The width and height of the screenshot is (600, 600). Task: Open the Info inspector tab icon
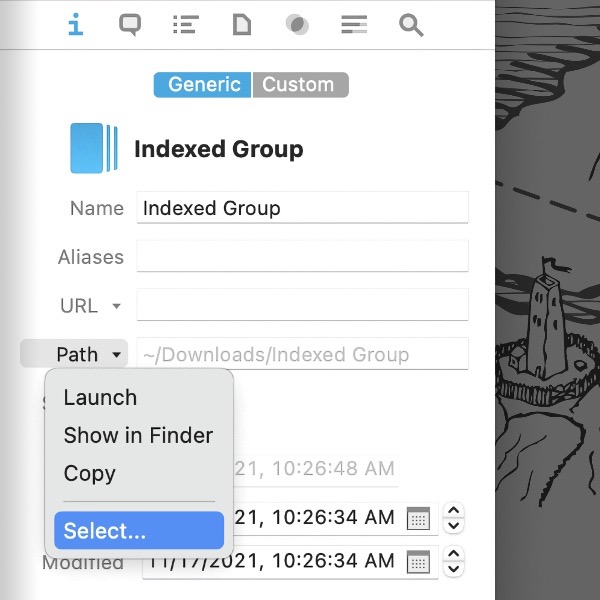(x=76, y=24)
